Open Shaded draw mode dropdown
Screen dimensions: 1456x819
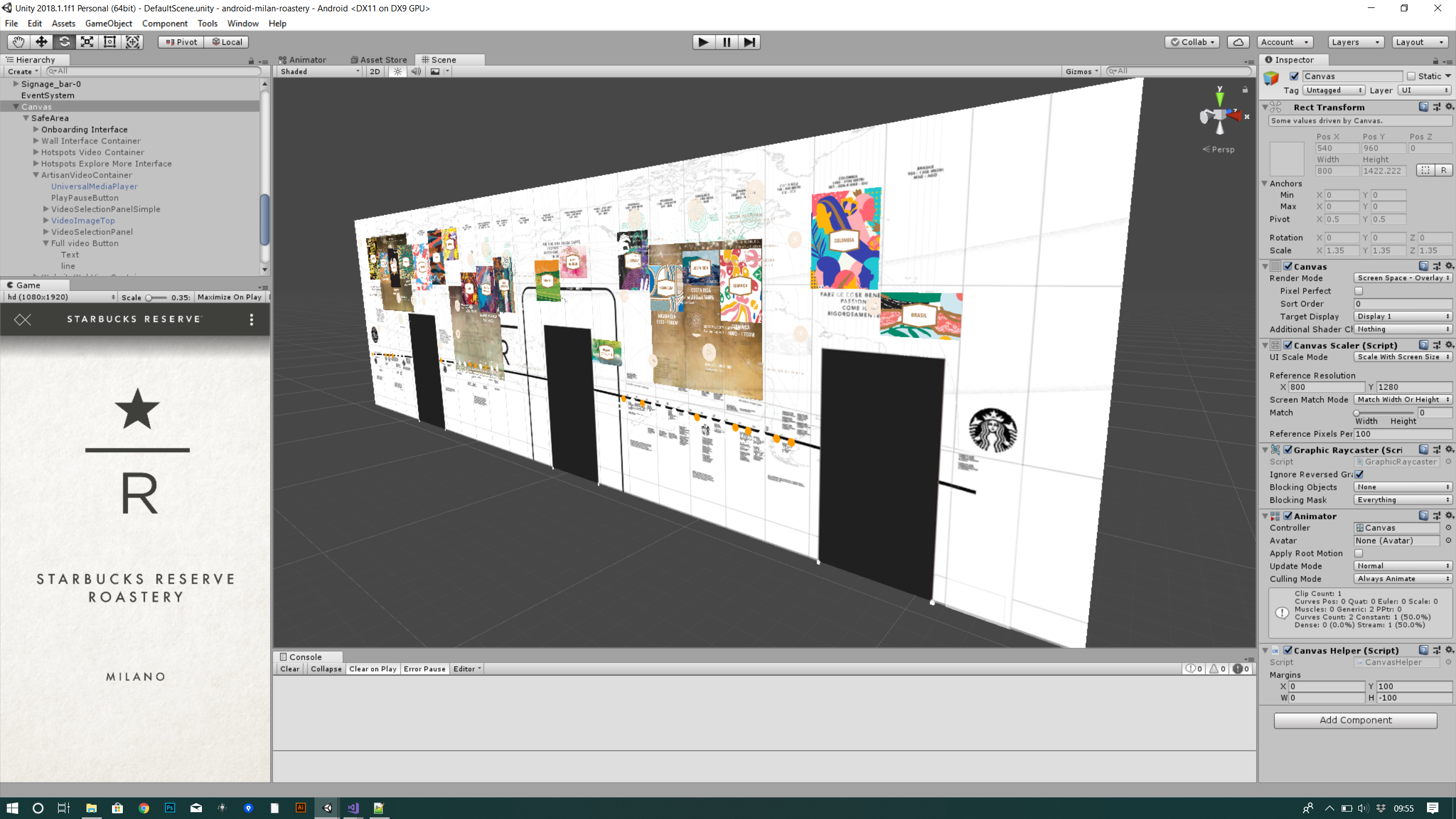coord(319,72)
